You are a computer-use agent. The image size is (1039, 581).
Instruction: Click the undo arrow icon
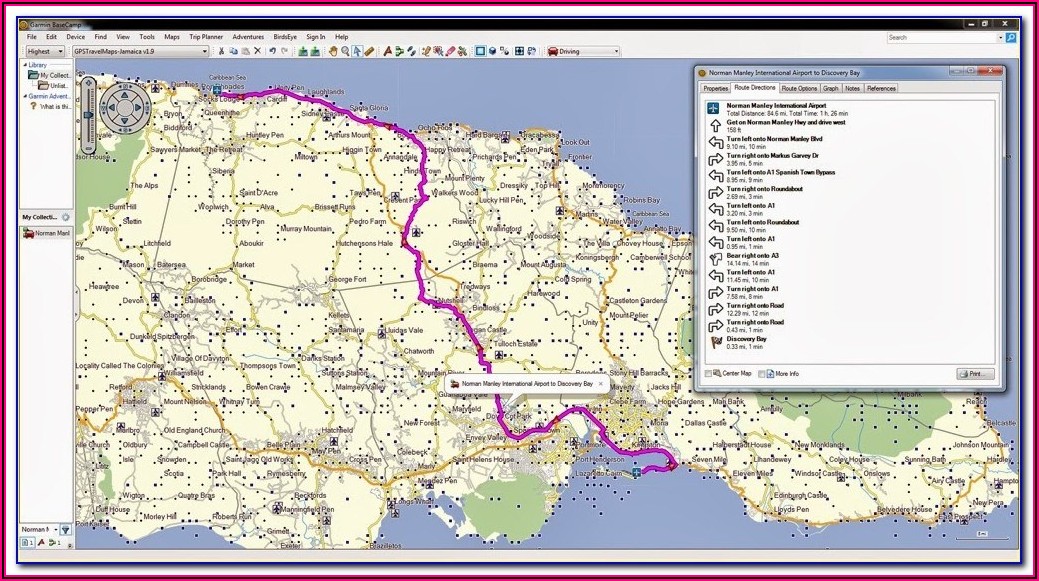[270, 51]
